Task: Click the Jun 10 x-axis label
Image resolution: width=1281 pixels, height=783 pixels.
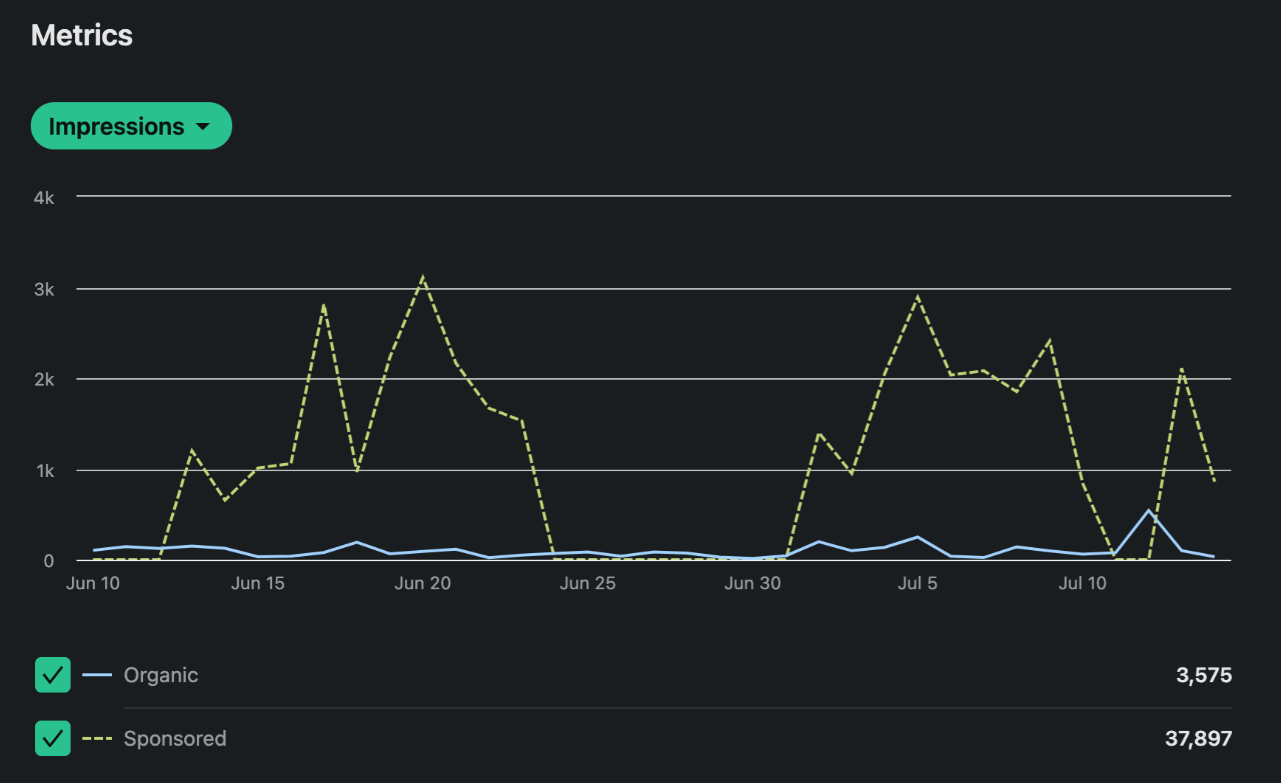Action: [93, 583]
